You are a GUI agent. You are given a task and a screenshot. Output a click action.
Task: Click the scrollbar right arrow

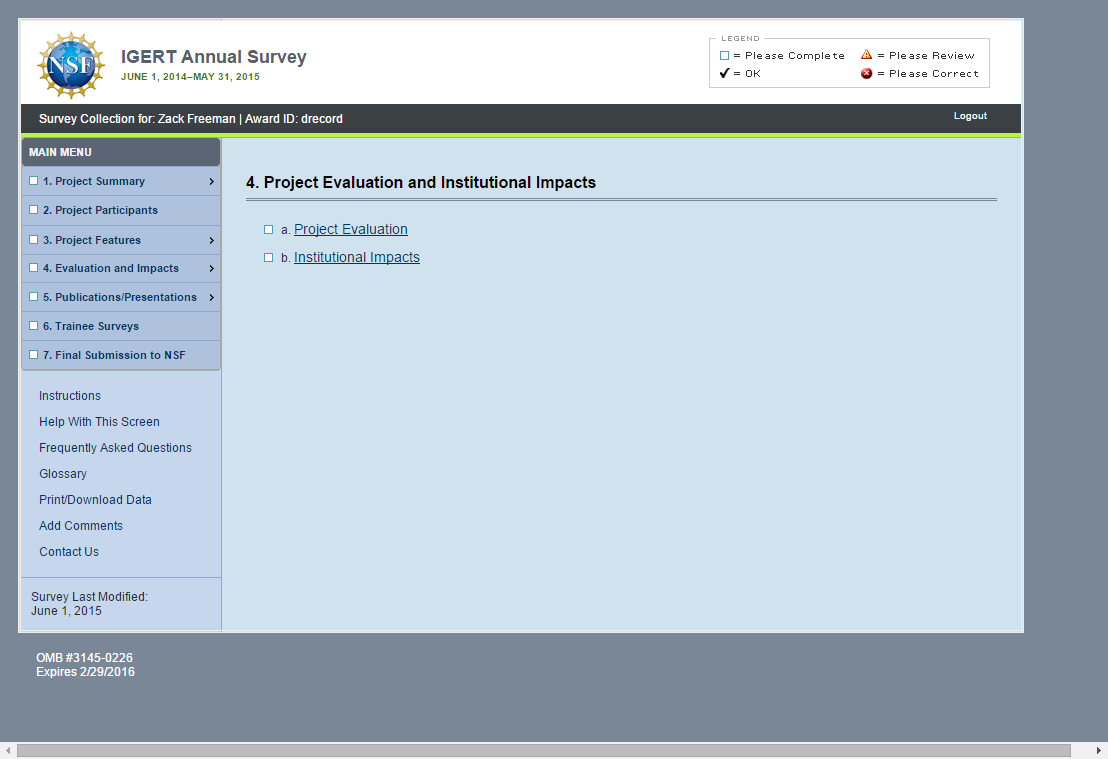pos(1099,750)
